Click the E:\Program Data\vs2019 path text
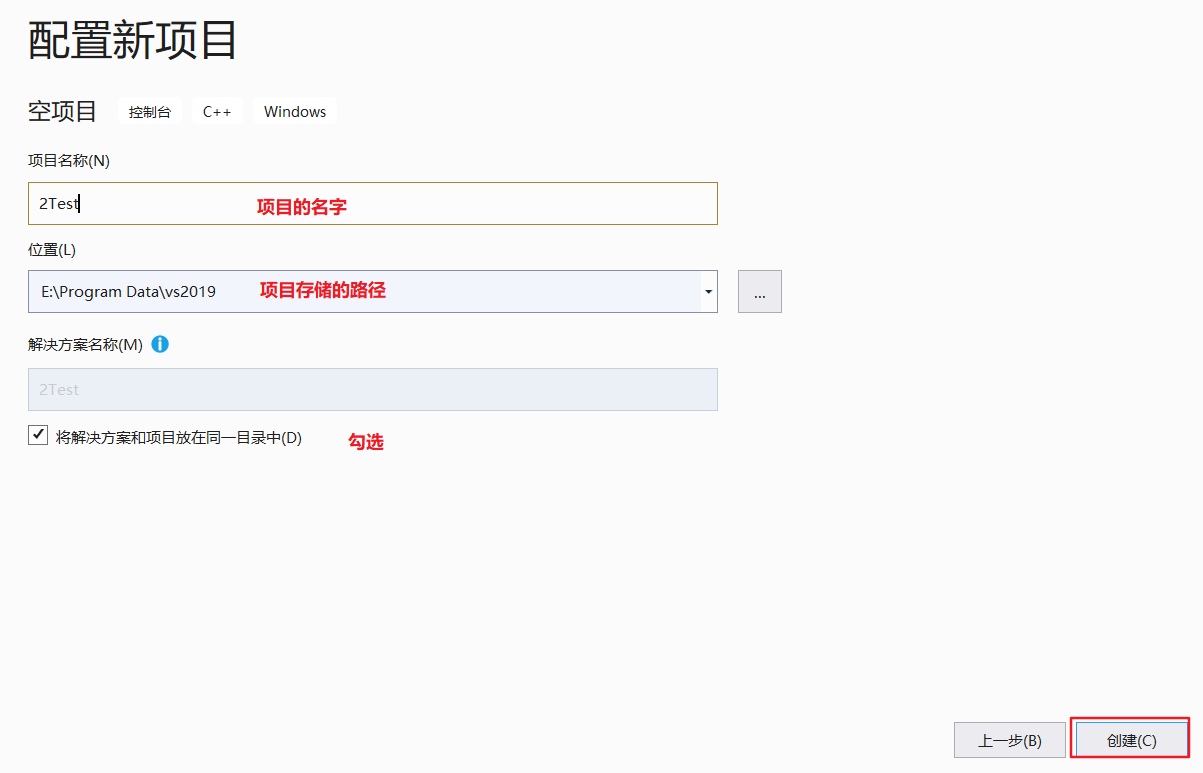Viewport: 1203px width, 773px height. (128, 292)
